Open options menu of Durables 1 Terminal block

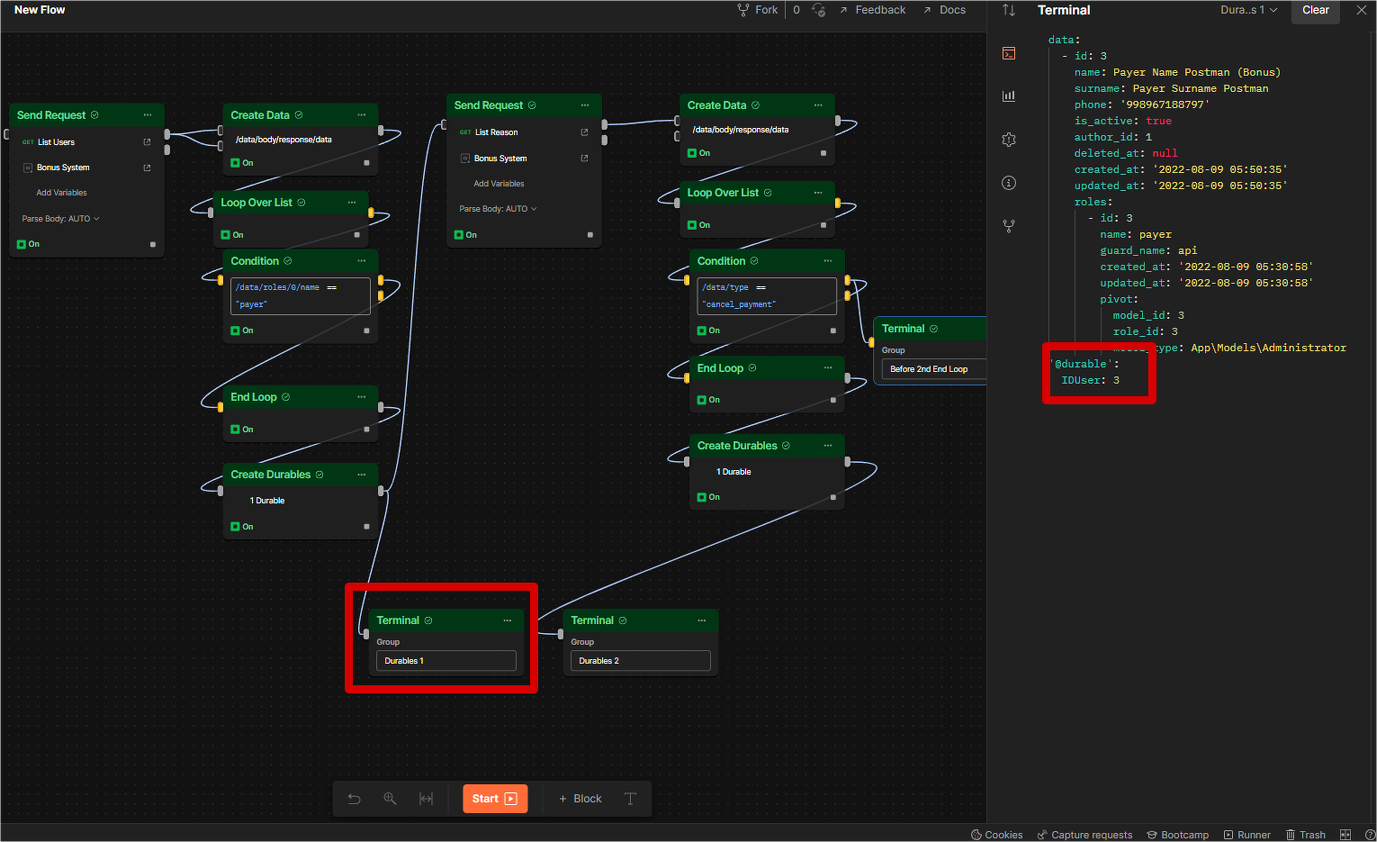pos(507,621)
